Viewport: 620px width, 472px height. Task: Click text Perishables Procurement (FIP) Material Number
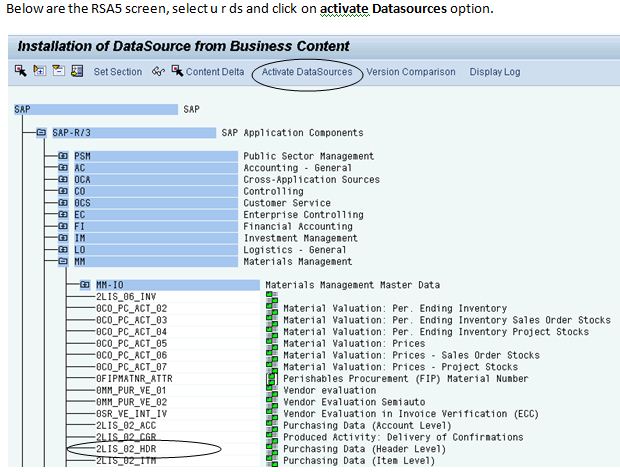pos(406,379)
